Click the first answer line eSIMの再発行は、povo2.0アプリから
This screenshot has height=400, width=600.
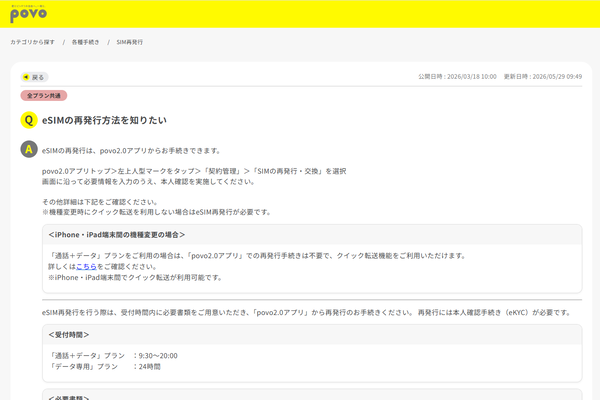pos(131,151)
